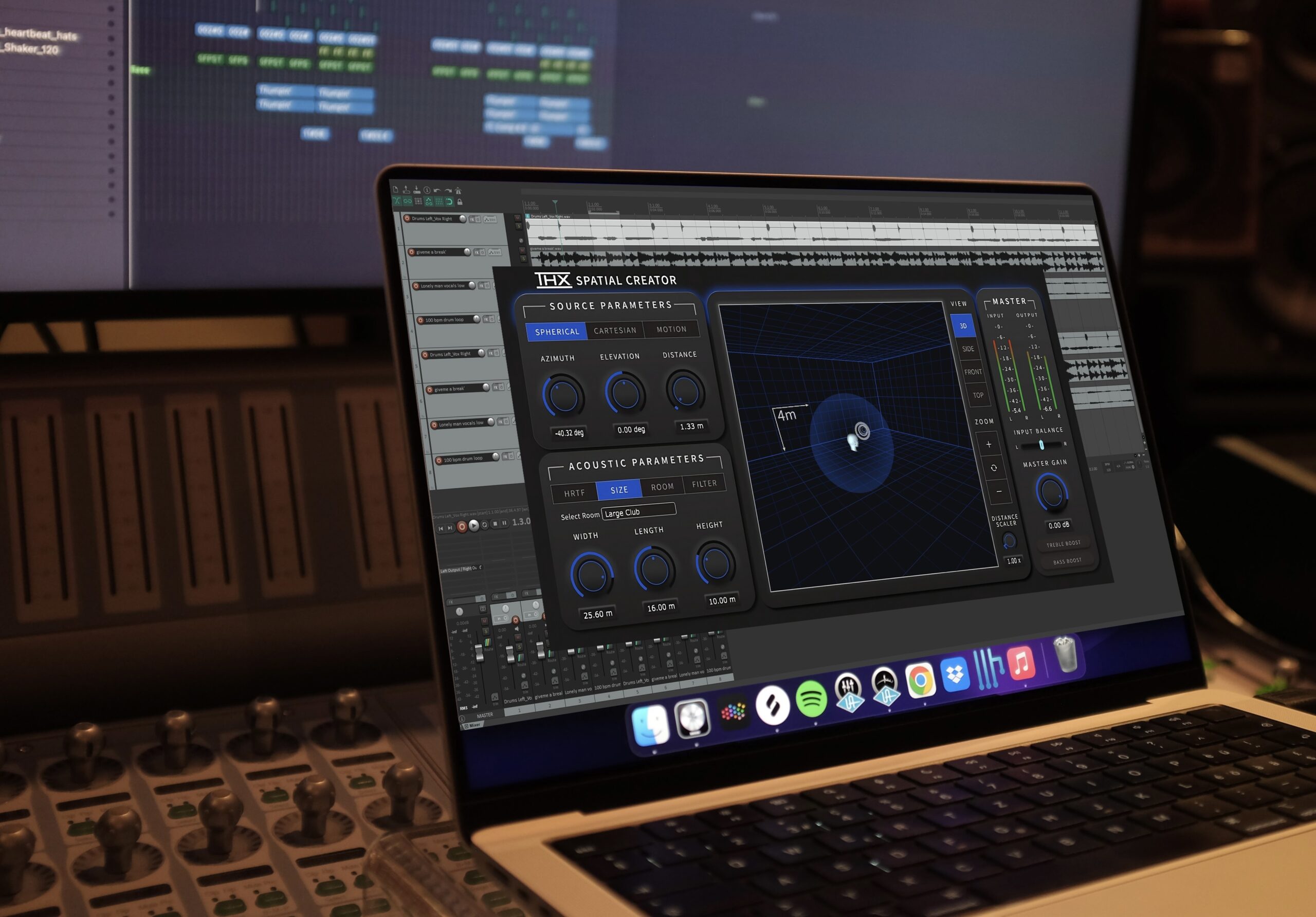Click the record button in REAPER transport
The width and height of the screenshot is (1316, 917).
click(462, 527)
